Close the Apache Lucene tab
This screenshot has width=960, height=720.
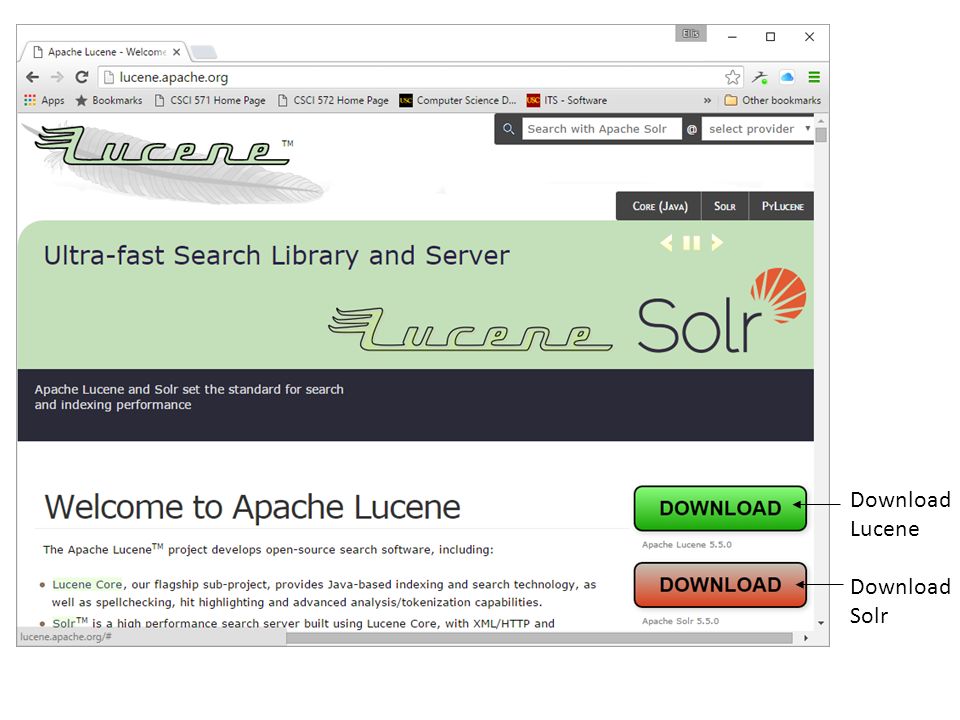pos(176,52)
